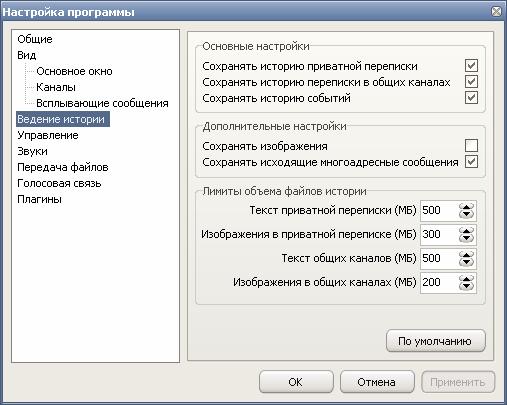Select 'Общие' in the settings tree
Viewport: 507px width, 405px height.
point(35,39)
